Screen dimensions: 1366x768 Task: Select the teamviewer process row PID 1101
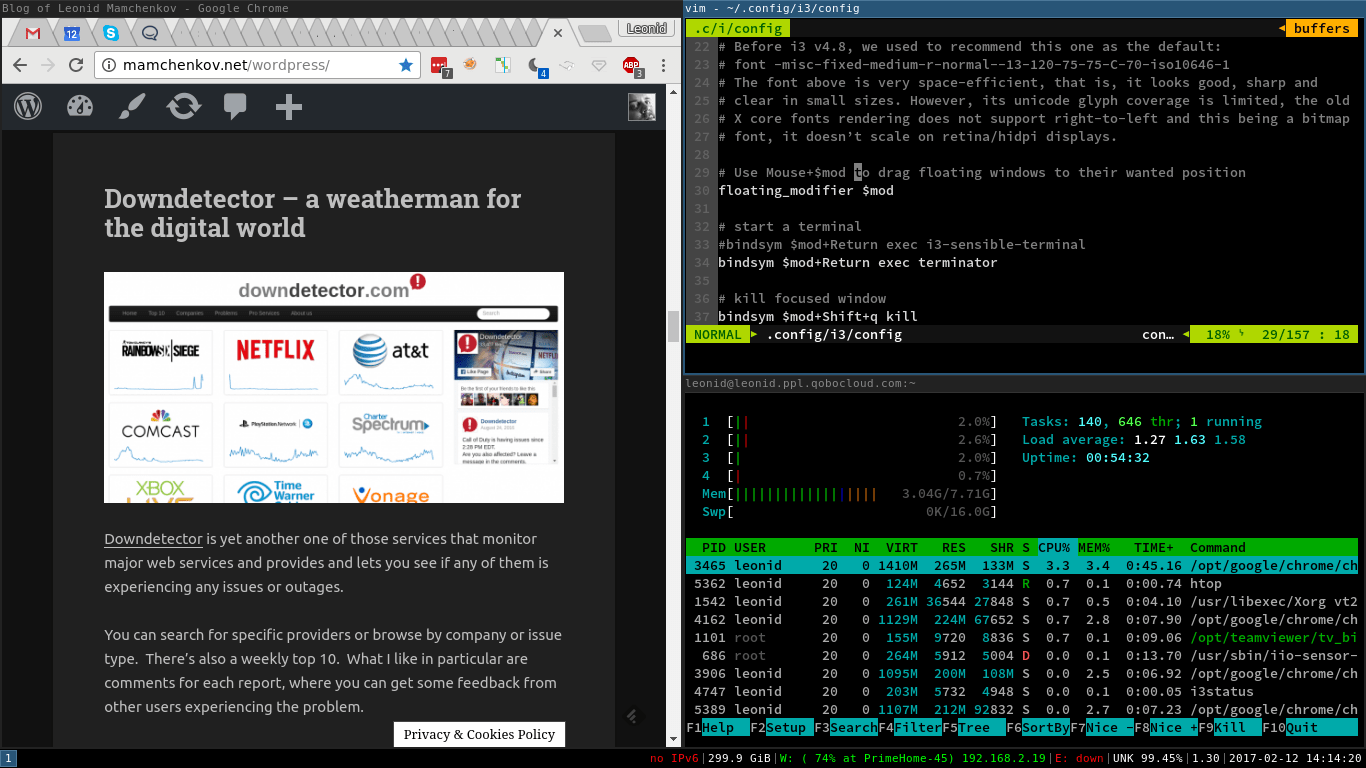point(1022,637)
